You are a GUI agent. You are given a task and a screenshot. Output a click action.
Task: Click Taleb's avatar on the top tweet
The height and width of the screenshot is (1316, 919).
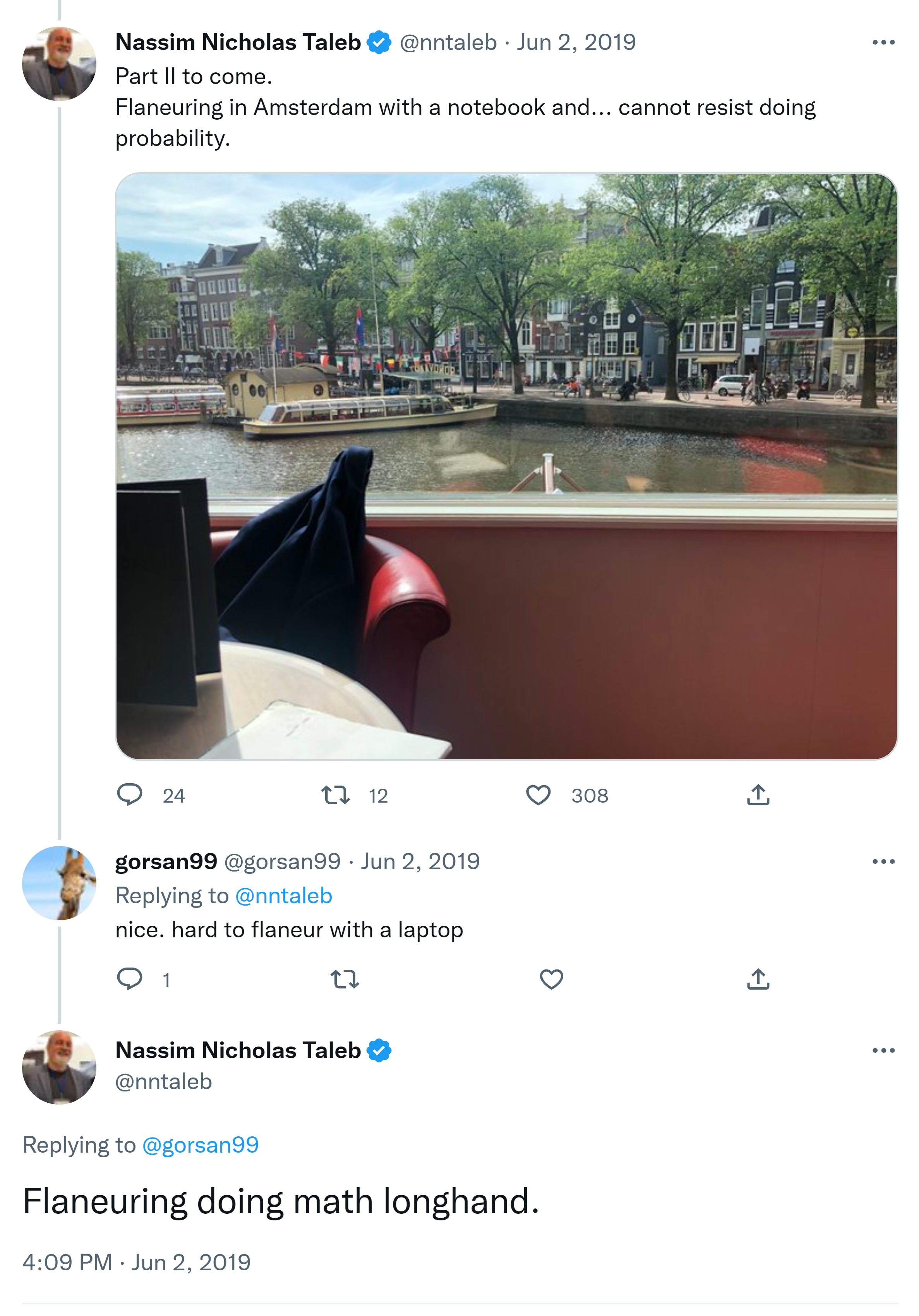tap(59, 63)
